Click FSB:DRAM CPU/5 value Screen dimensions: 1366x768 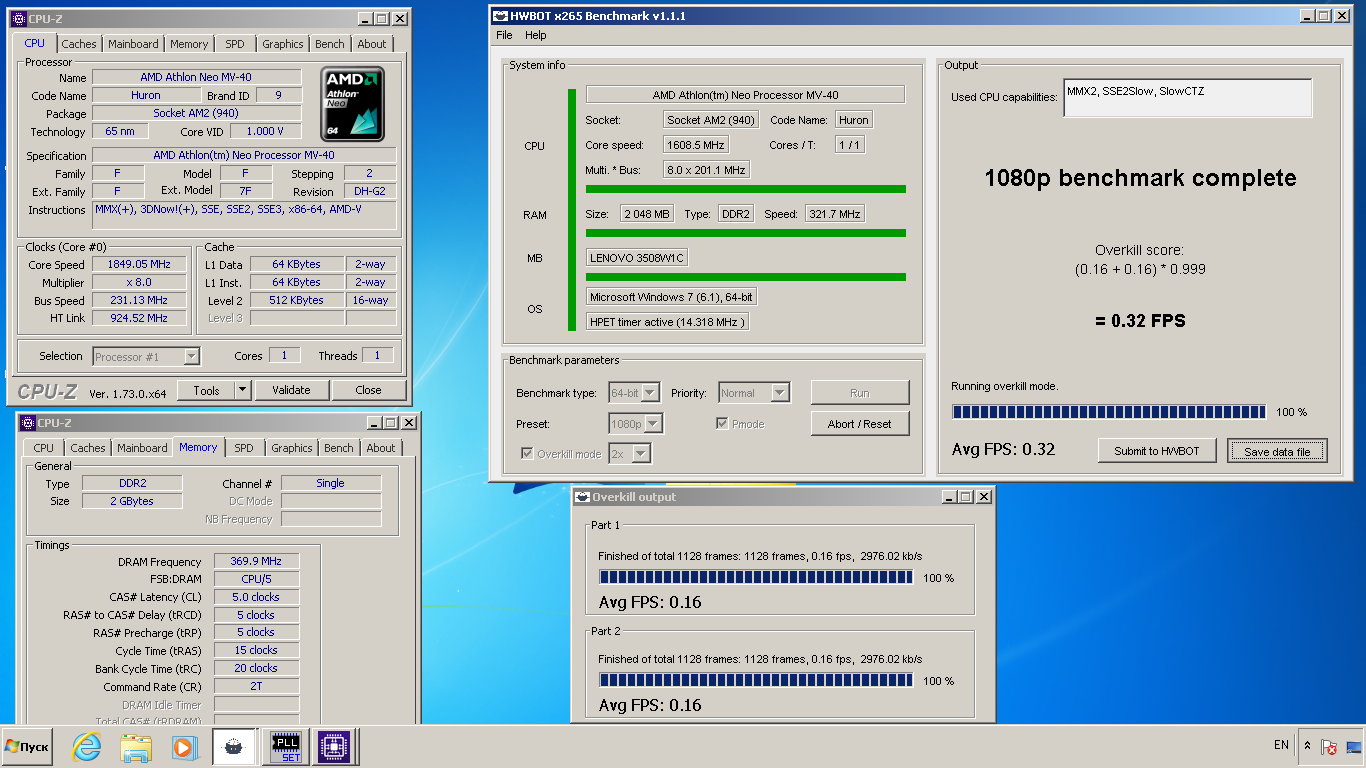(x=256, y=579)
